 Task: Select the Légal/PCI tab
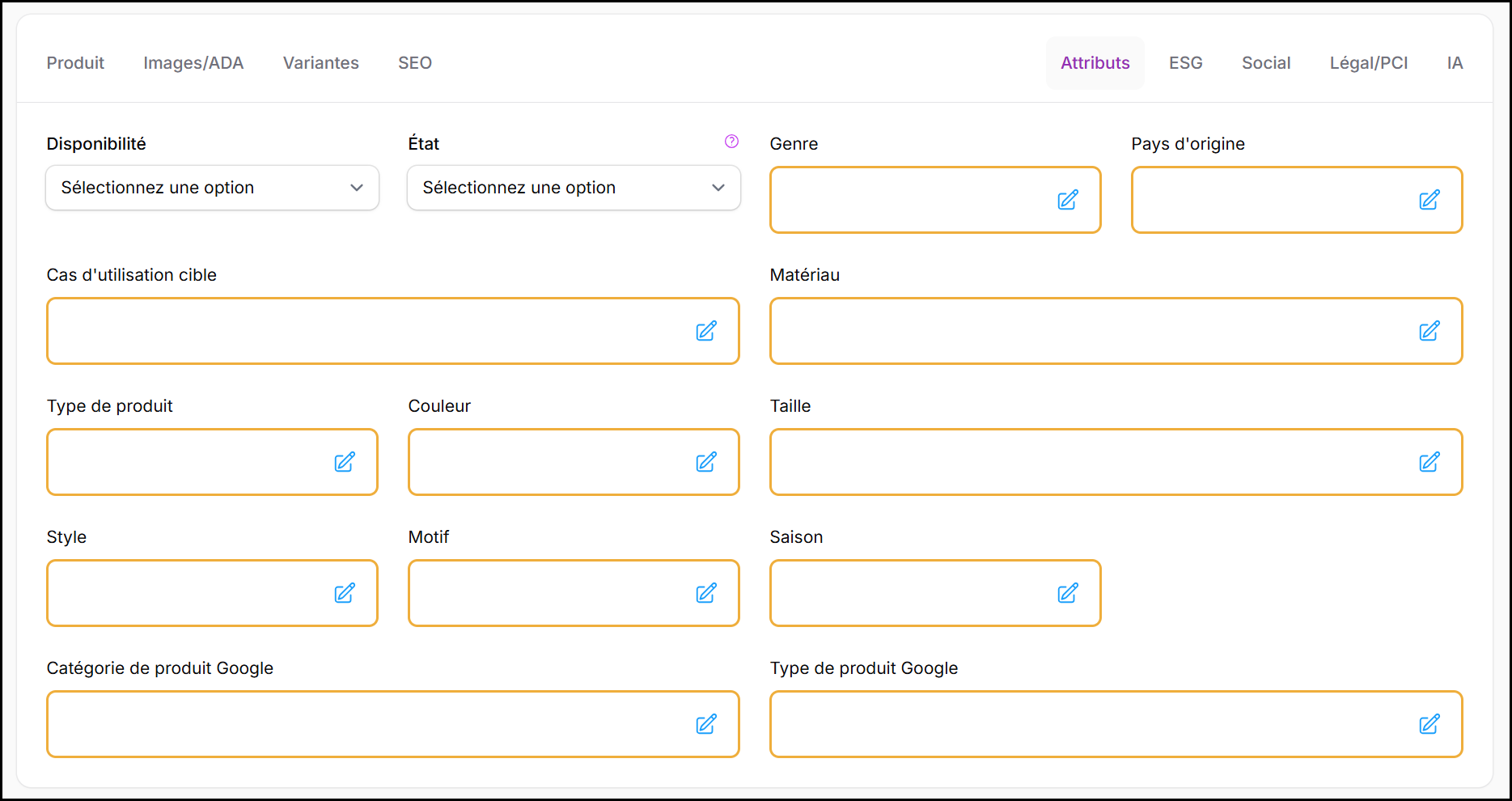[x=1368, y=63]
